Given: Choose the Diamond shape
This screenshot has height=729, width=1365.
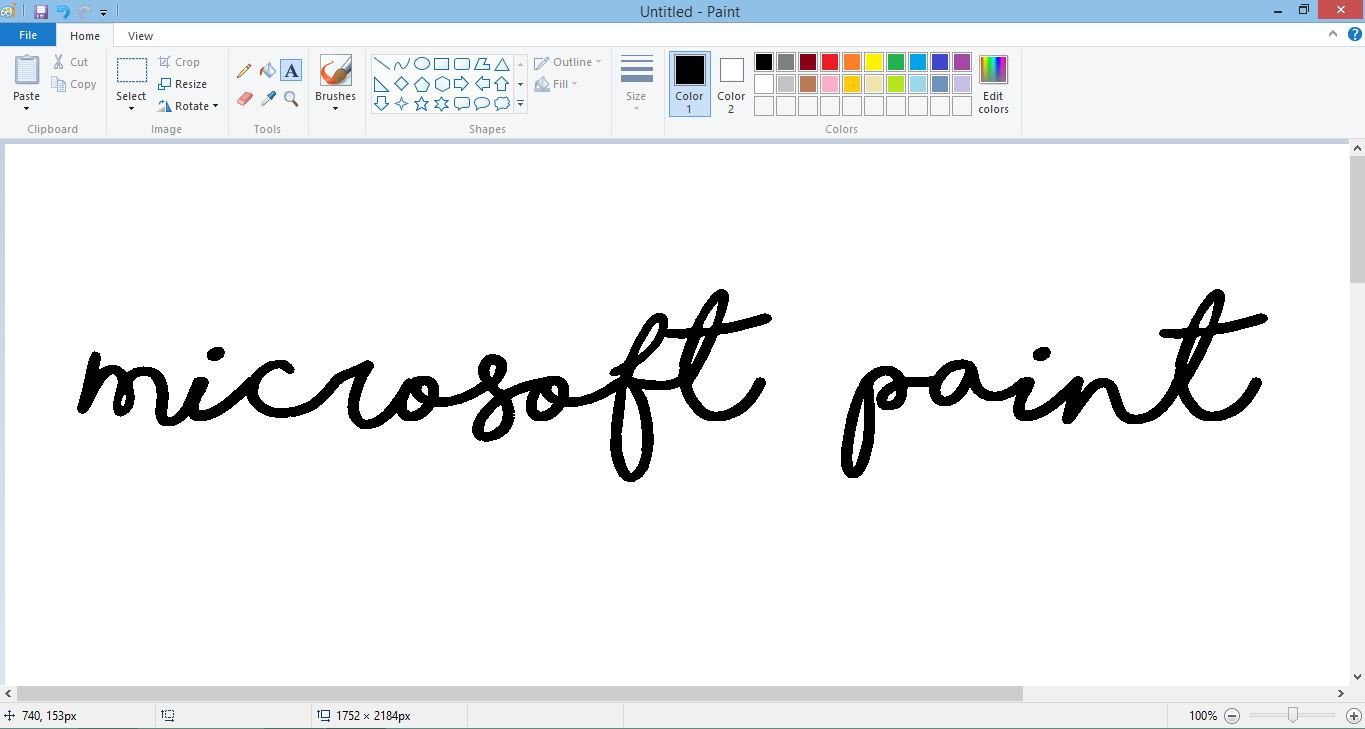Looking at the screenshot, I should (401, 84).
